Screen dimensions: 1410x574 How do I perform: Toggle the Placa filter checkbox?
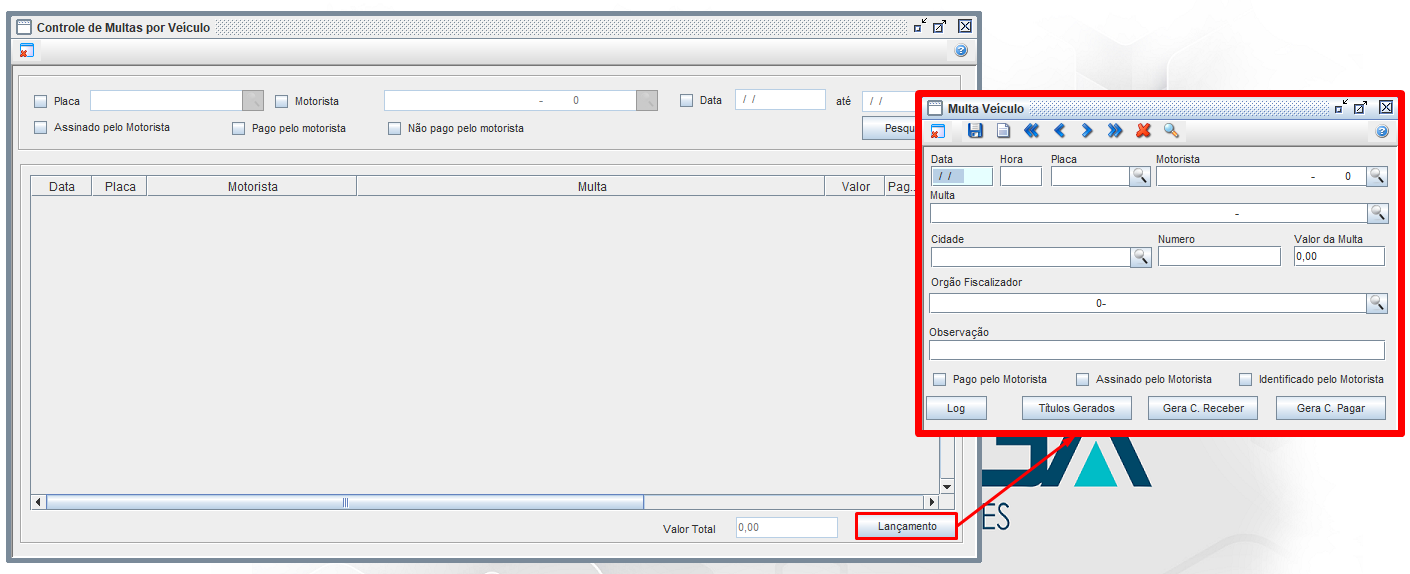click(41, 101)
